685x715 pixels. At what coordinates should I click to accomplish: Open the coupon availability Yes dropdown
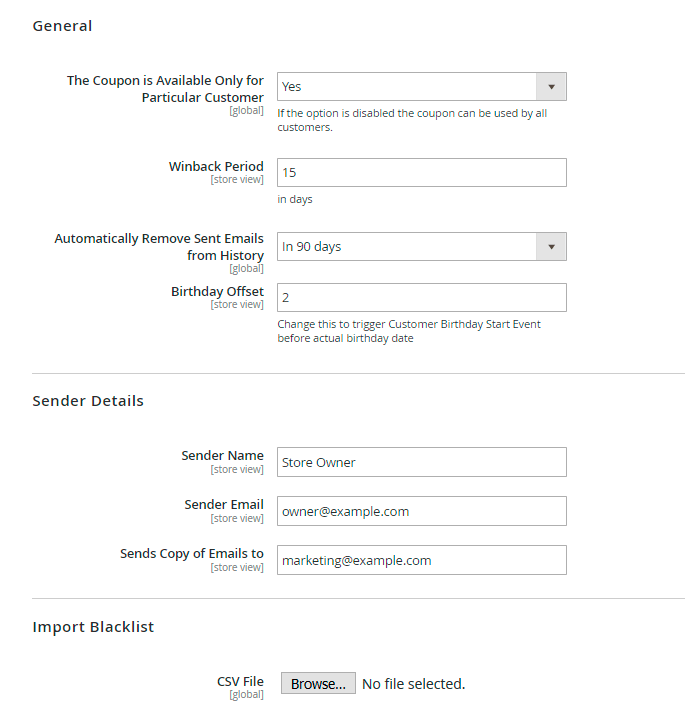coord(408,87)
